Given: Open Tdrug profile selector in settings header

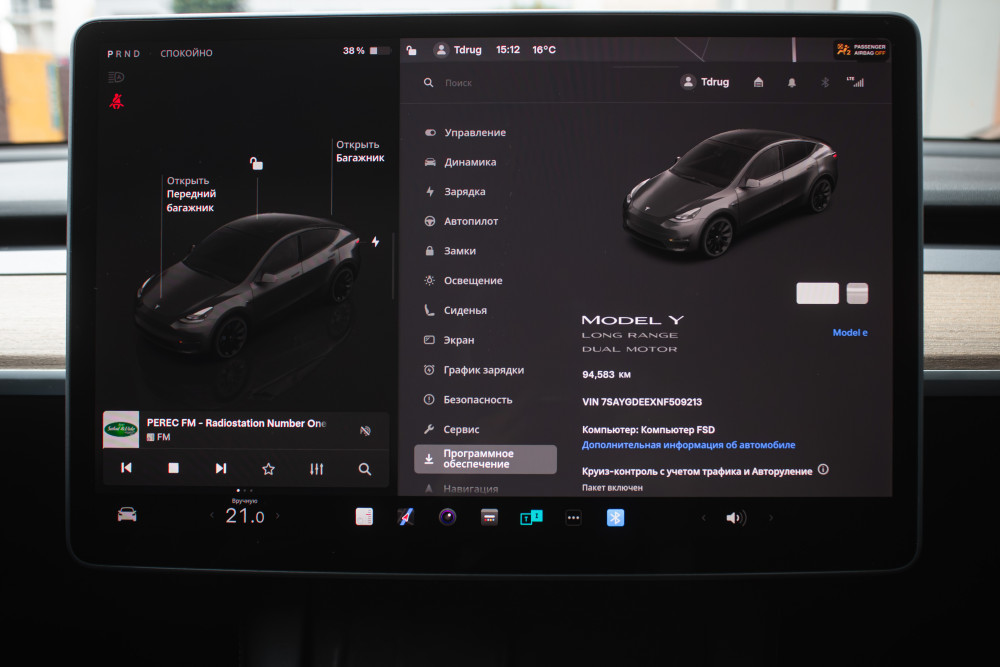Looking at the screenshot, I should (x=705, y=82).
